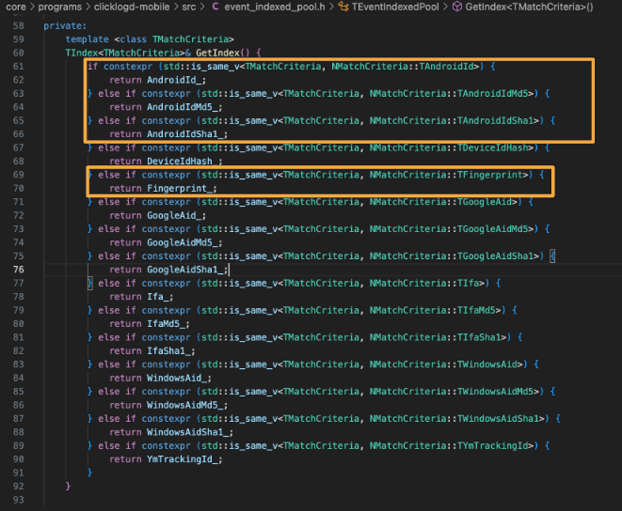Place cursor on return AndroidId_; line

coord(158,80)
